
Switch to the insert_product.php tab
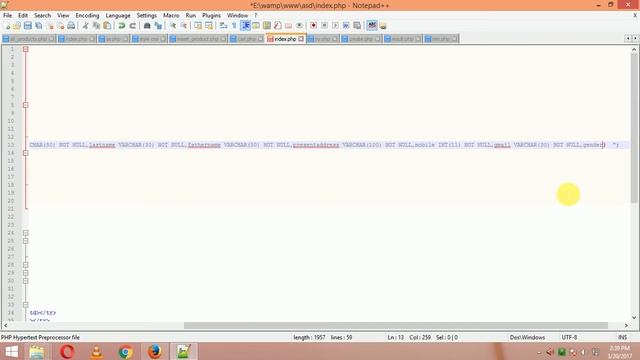pyautogui.click(x=198, y=39)
